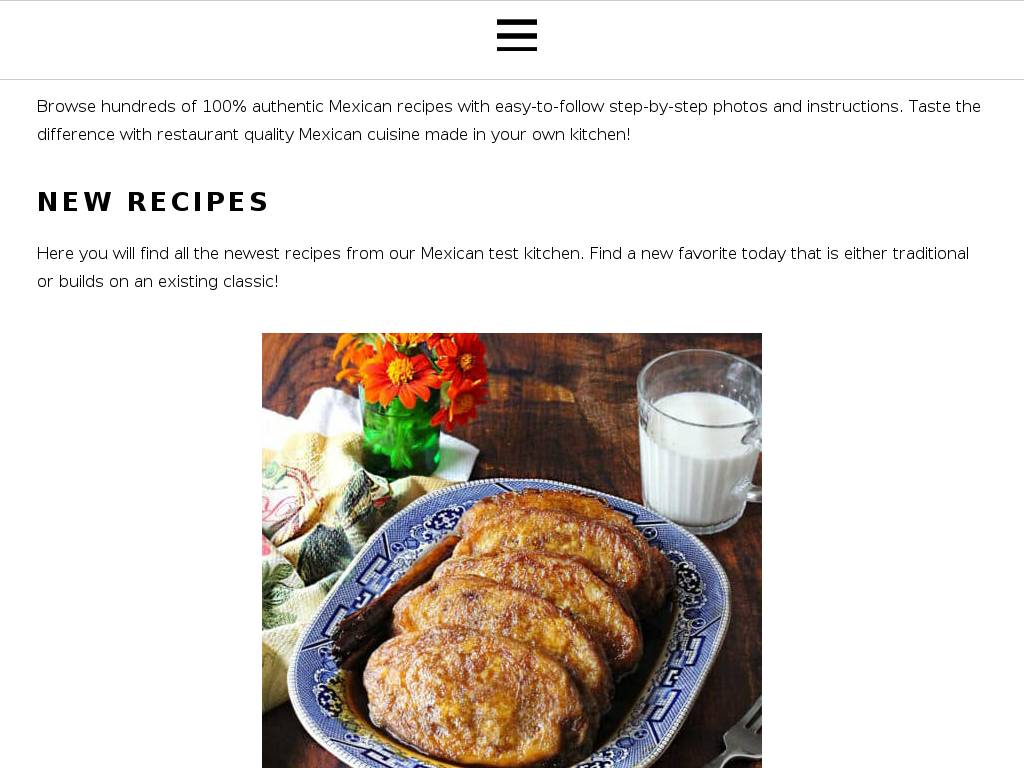Click the words "builds on an existing classic!"
Screen dimensions: 1024x768
(168, 281)
